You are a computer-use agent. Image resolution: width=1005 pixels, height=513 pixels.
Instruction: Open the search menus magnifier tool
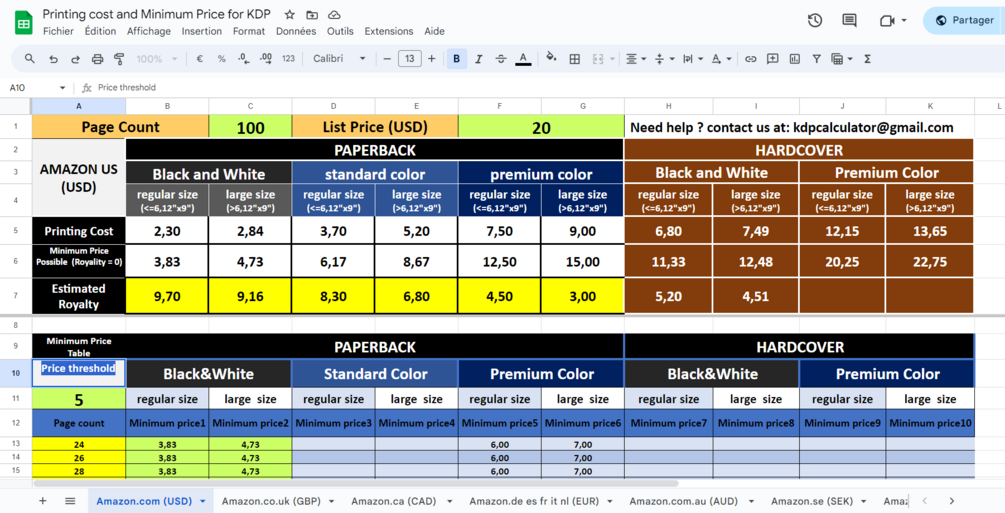(29, 58)
